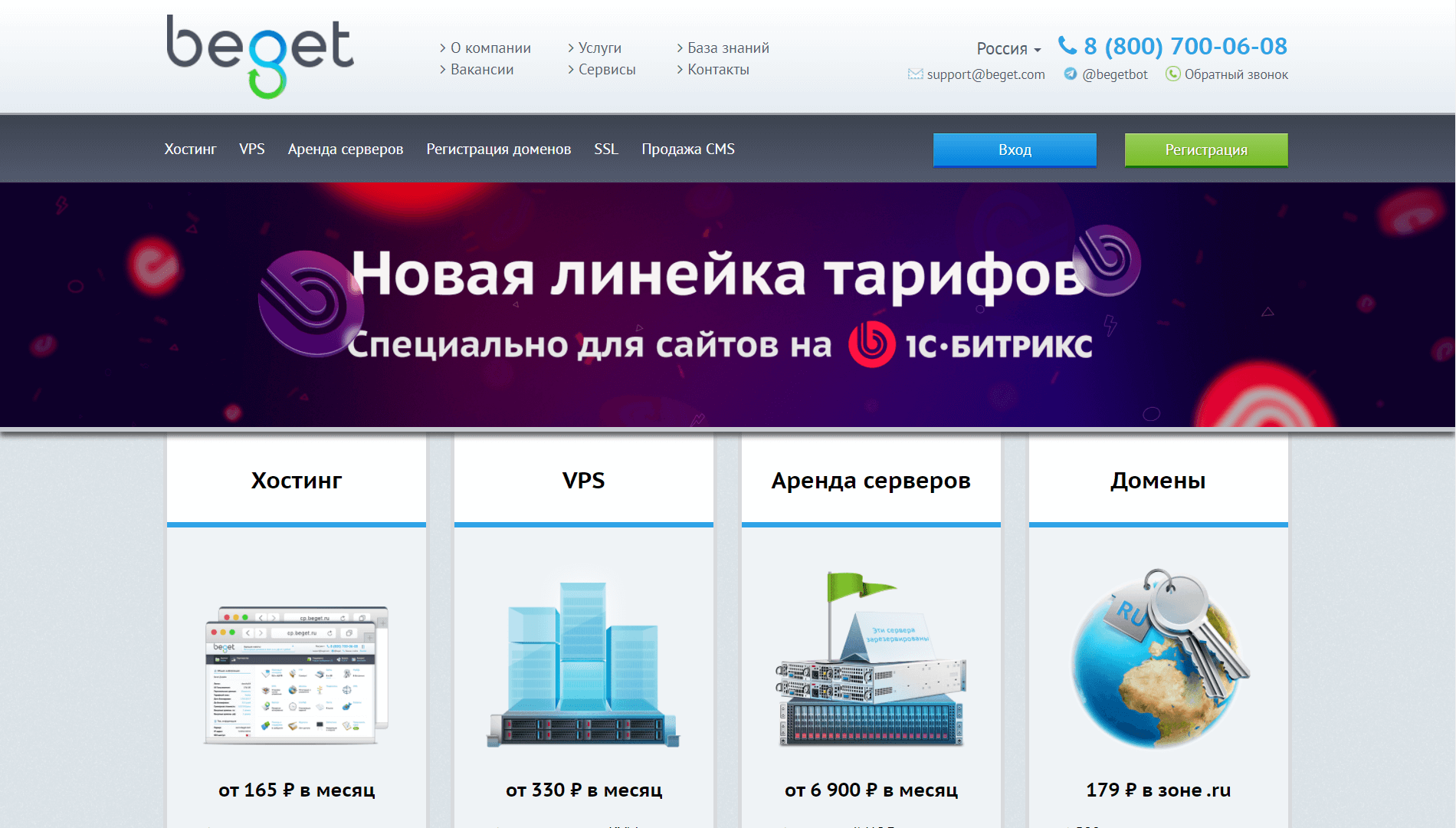Click the phone handset icon
This screenshot has height=828, width=1456.
(1067, 46)
